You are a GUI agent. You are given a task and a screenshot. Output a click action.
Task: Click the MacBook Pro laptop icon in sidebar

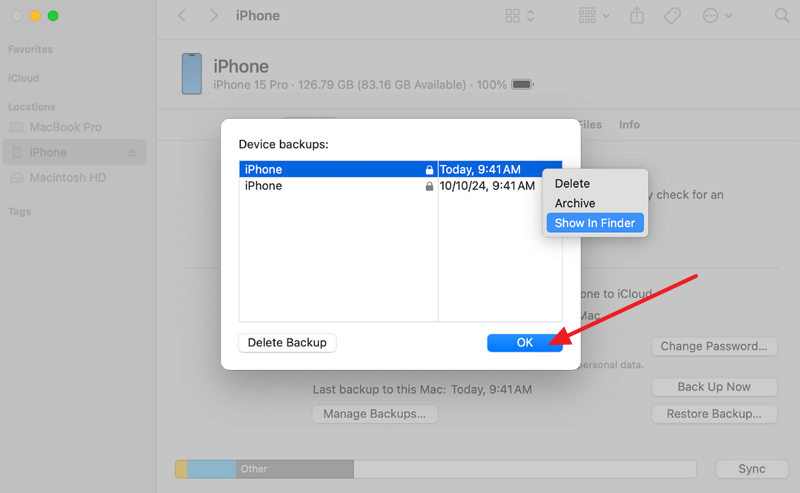(x=16, y=127)
